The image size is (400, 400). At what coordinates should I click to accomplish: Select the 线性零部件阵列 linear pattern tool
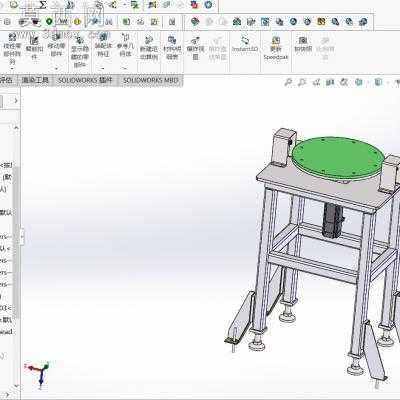coord(12,48)
